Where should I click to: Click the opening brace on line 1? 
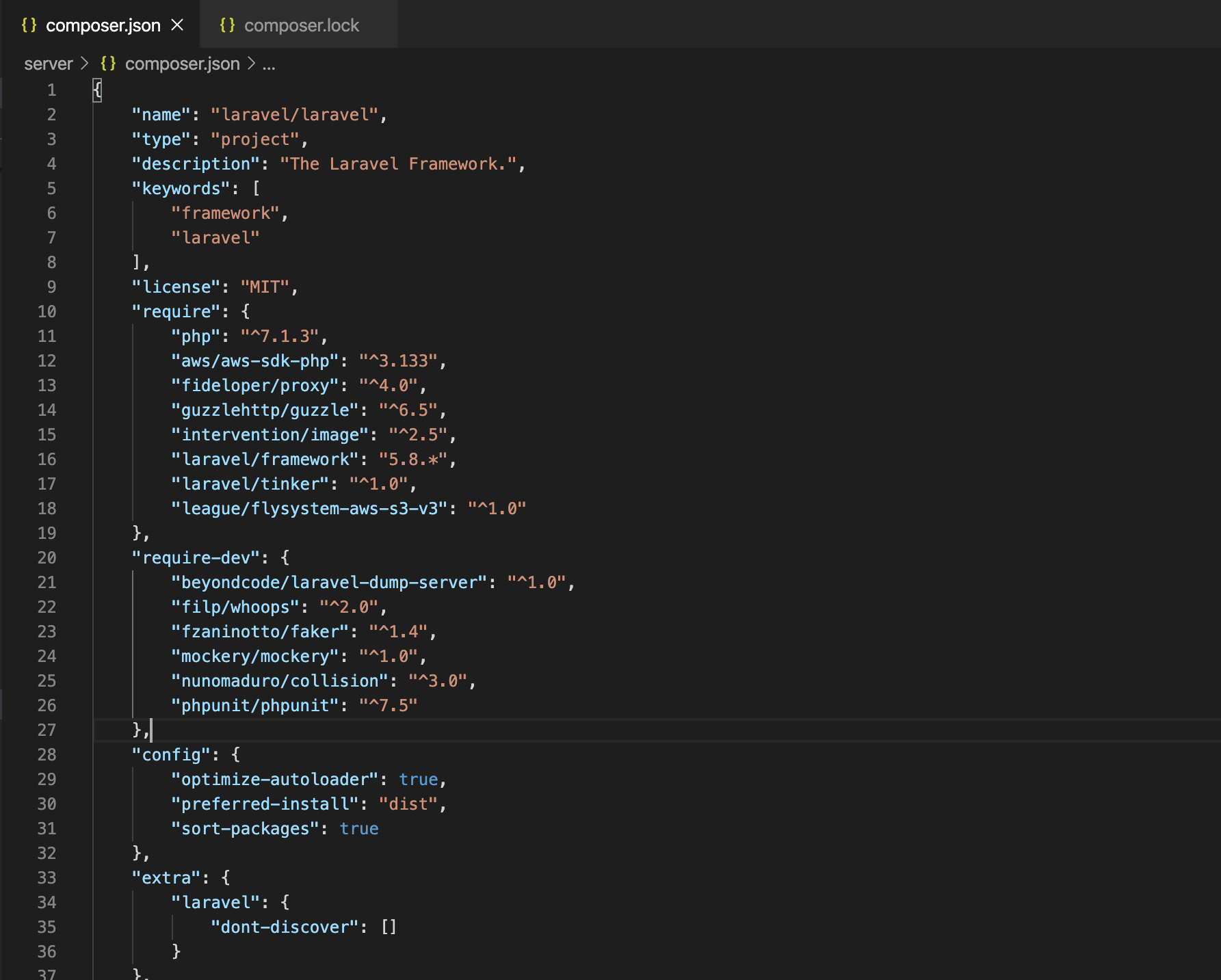coord(97,90)
